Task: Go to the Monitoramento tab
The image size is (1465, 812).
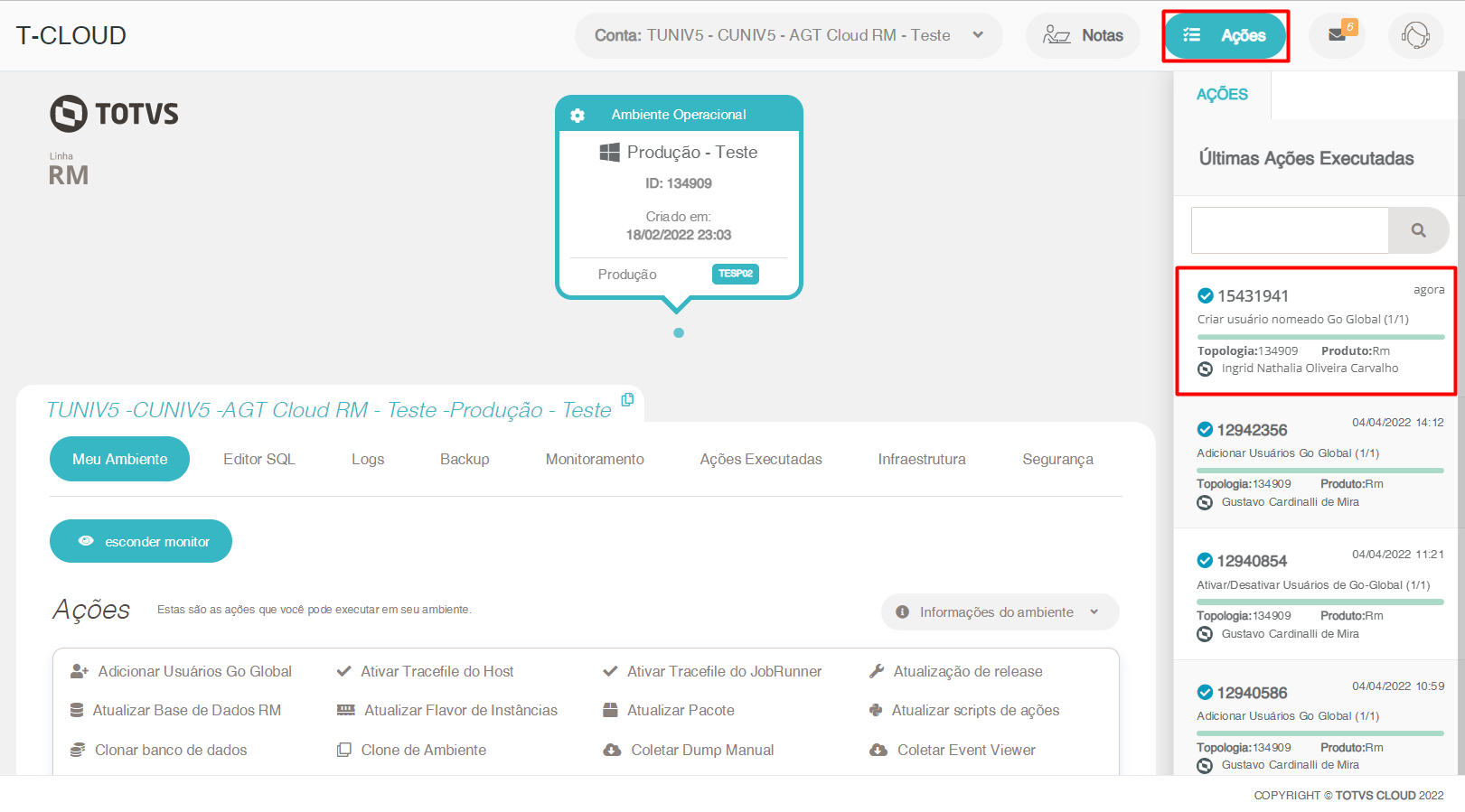Action: coord(595,459)
